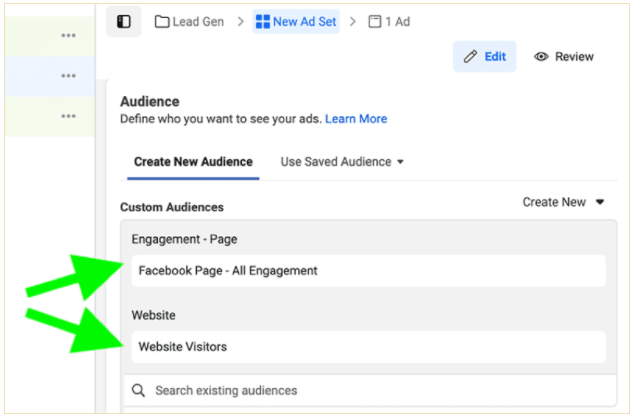Click the Engagement - Page group label
Screen dimensions: 636x419
tap(185, 239)
